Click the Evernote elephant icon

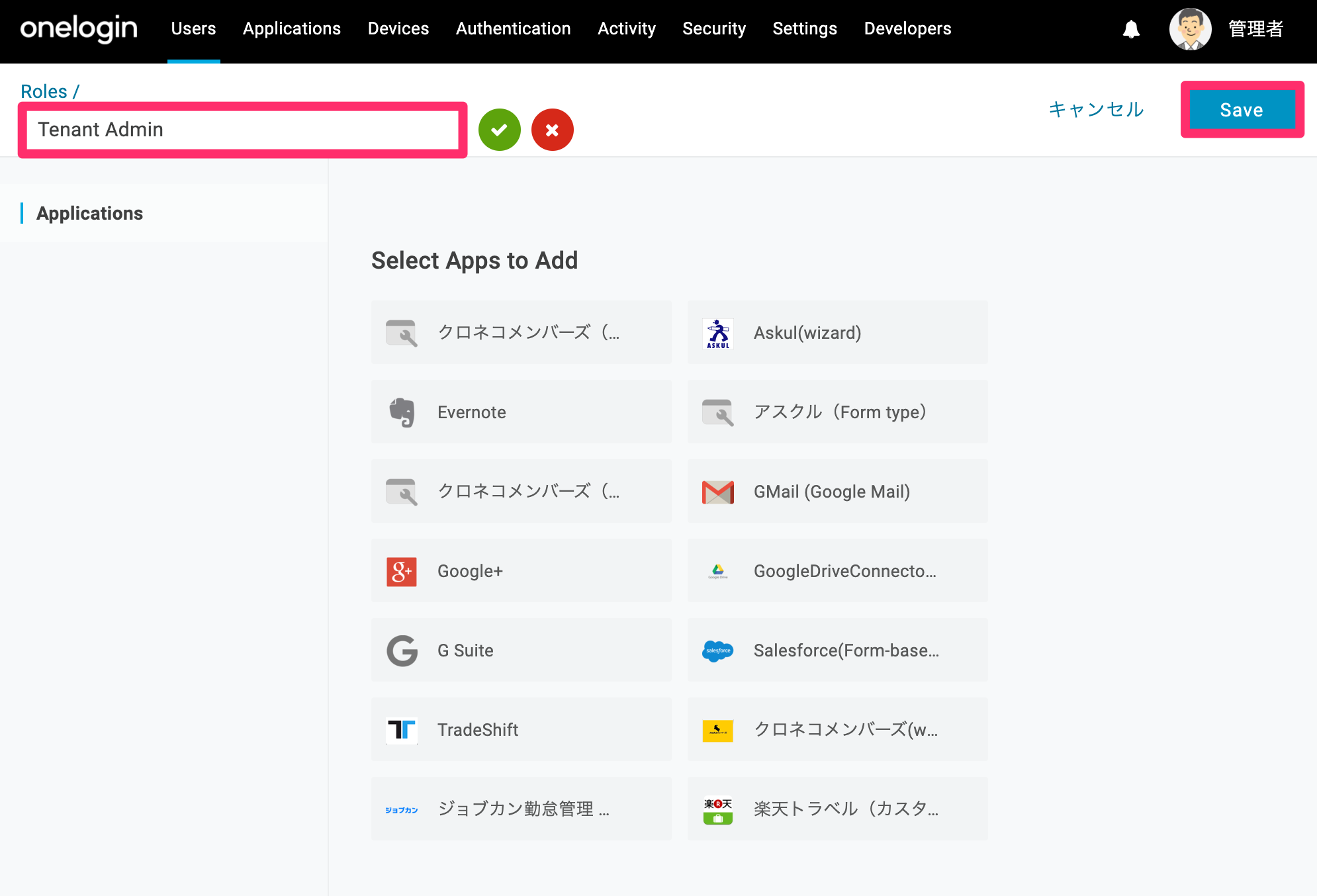pos(402,412)
